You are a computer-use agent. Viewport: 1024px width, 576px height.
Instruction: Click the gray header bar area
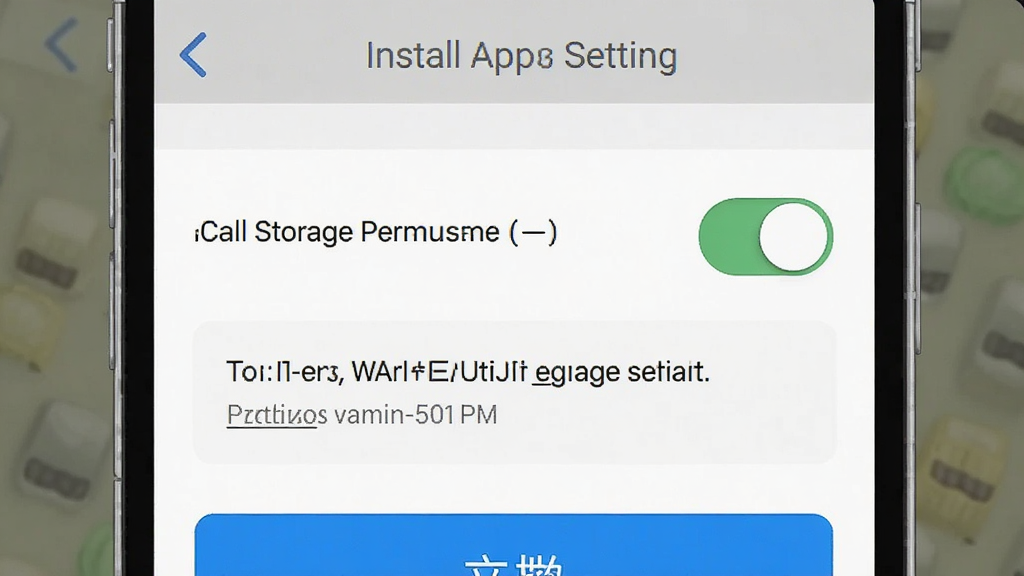click(x=514, y=52)
